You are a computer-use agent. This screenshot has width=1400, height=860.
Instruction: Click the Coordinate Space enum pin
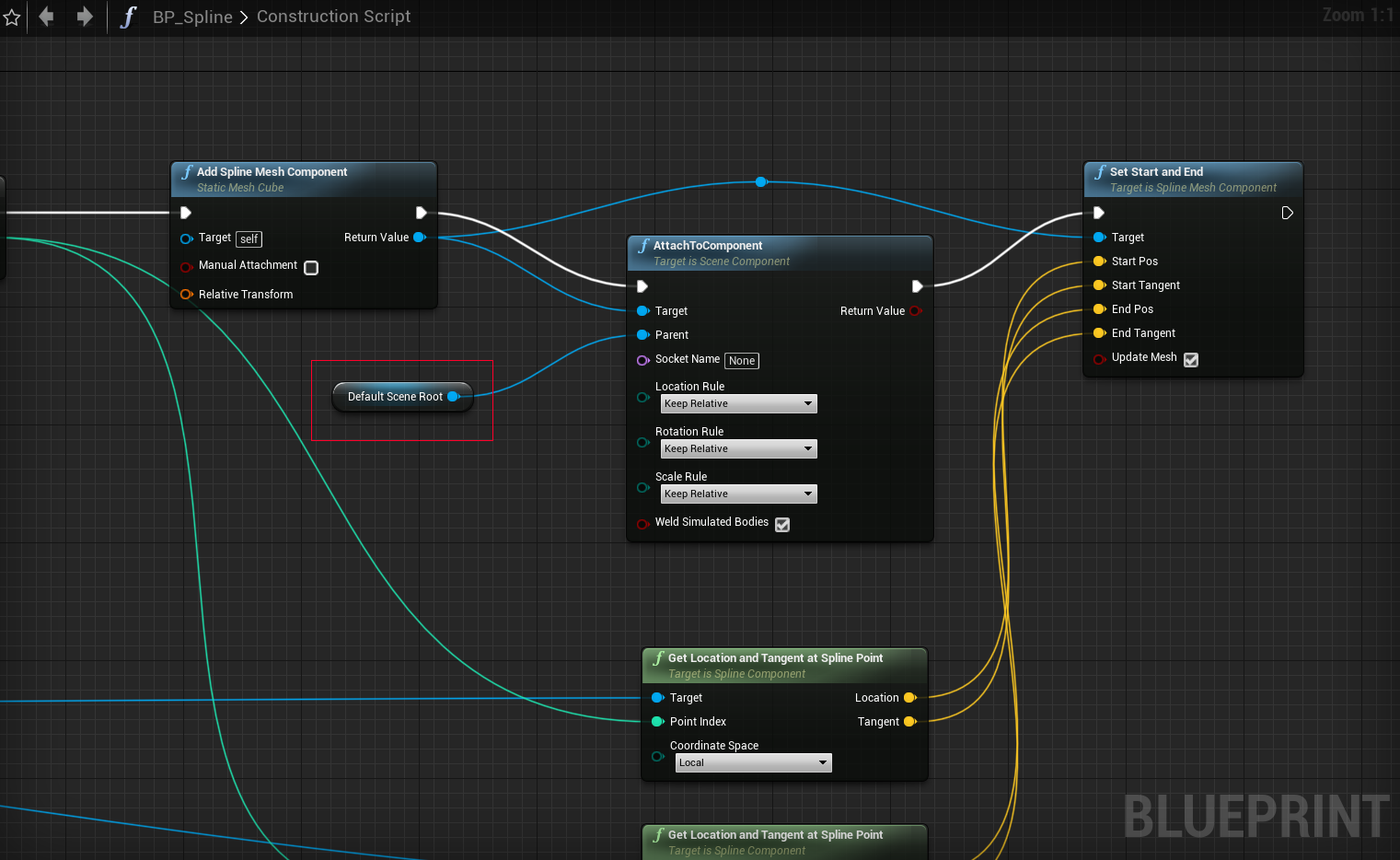(x=657, y=757)
